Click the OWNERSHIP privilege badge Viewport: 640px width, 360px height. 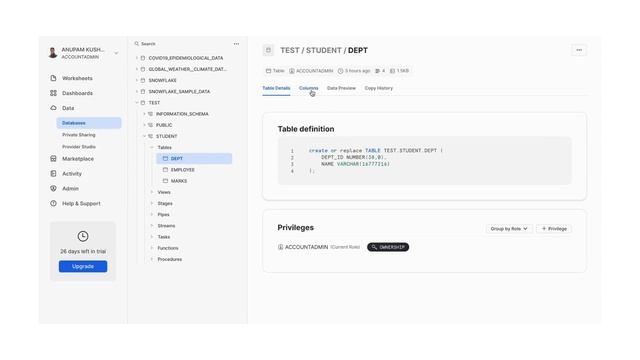click(x=388, y=247)
